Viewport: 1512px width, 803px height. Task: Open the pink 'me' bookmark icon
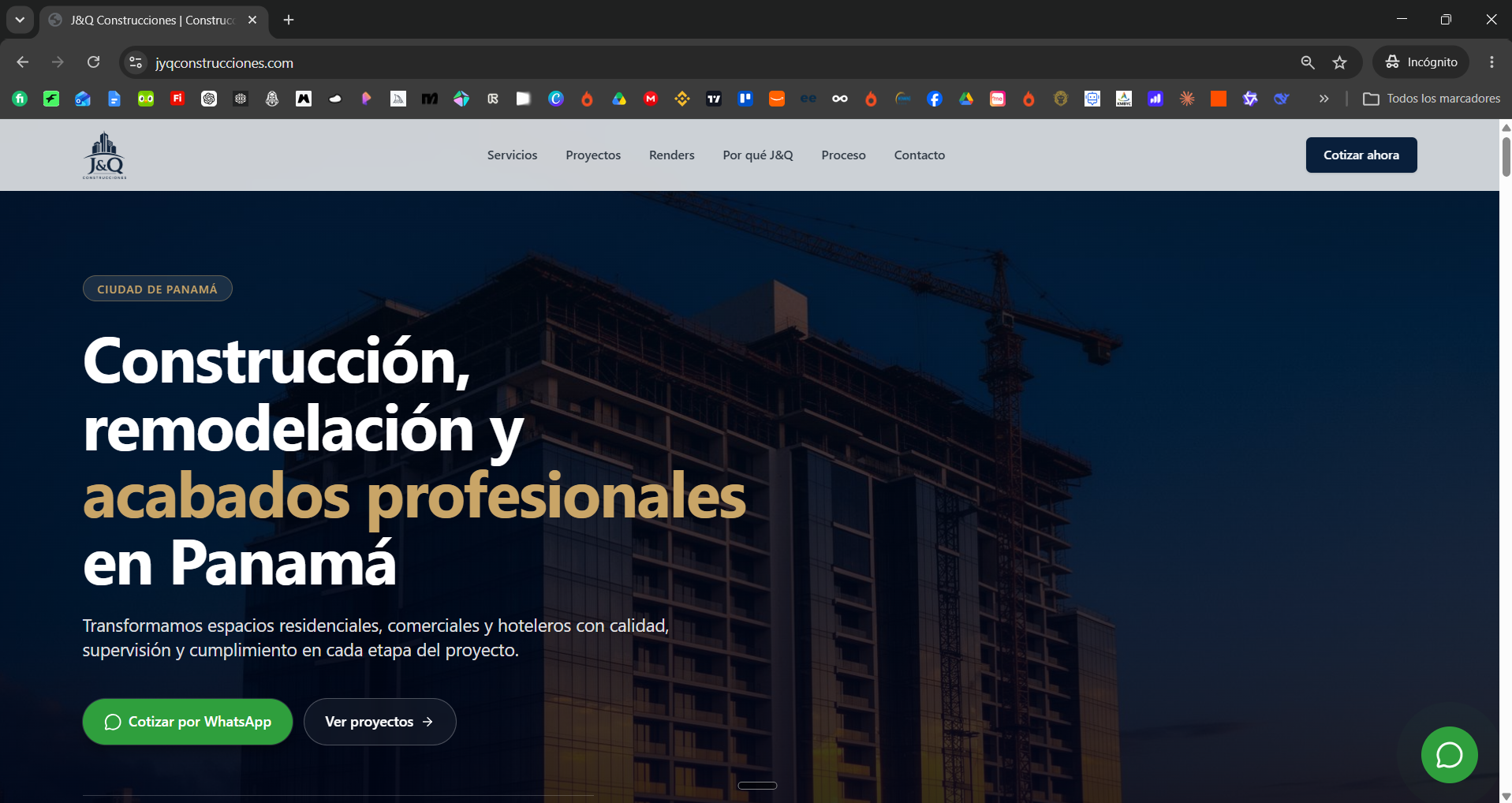point(998,99)
